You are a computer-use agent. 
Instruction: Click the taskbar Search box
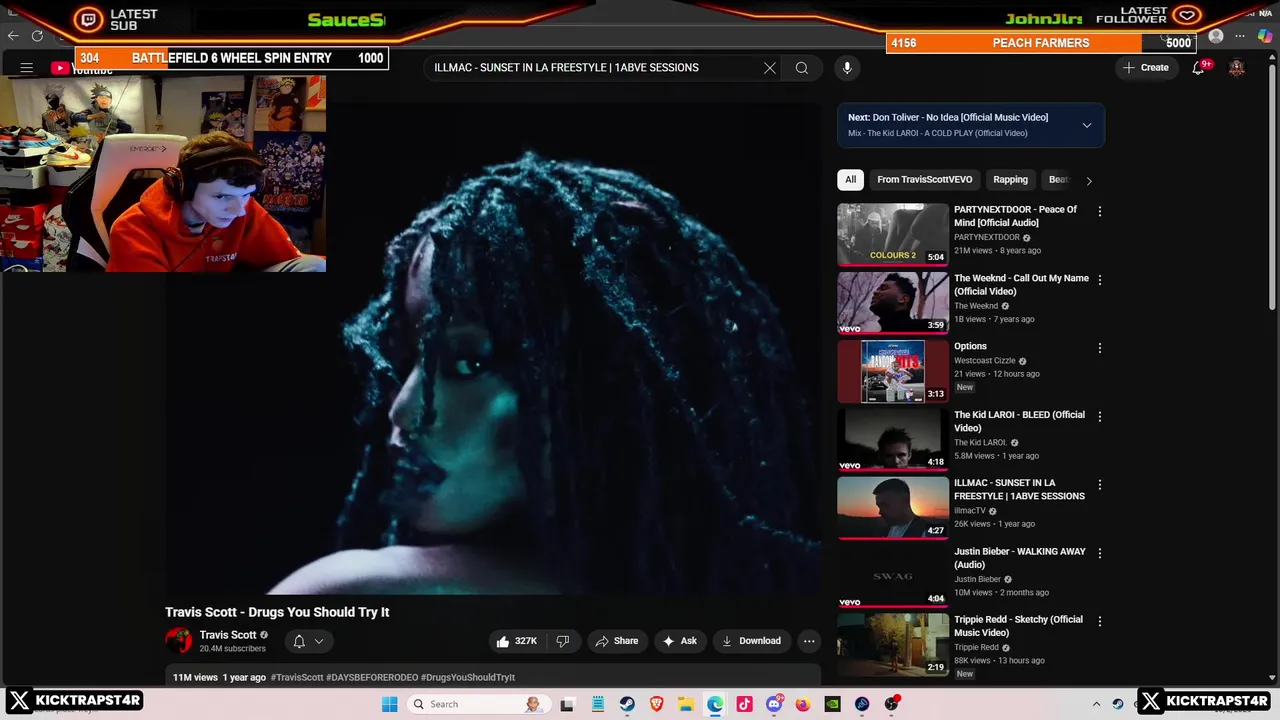click(x=480, y=704)
